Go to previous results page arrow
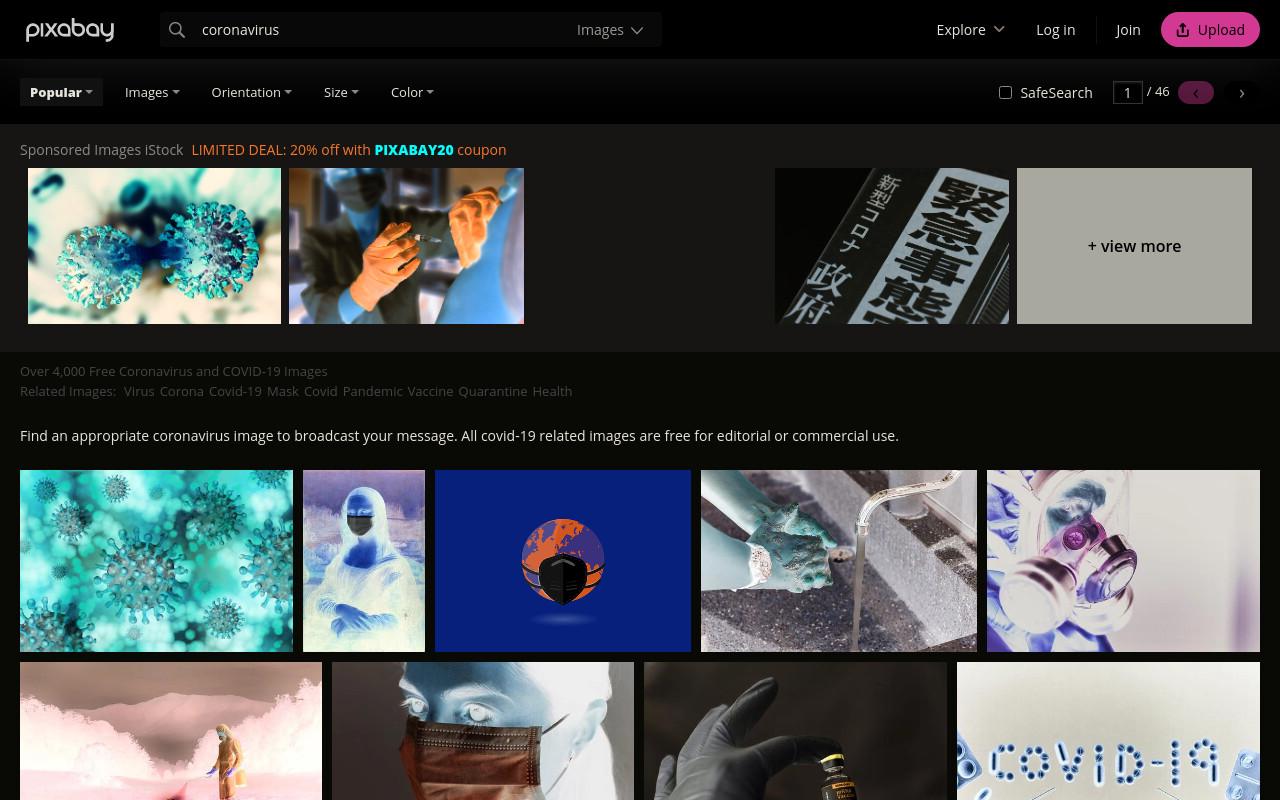The image size is (1280, 800). tap(1196, 93)
